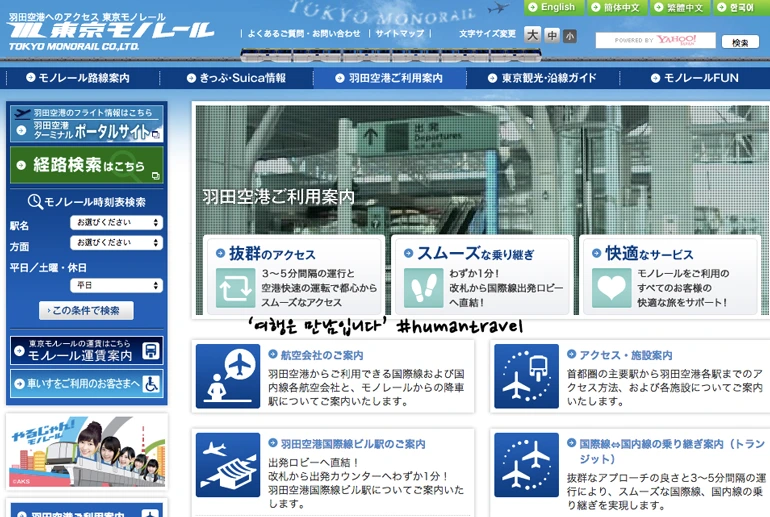Viewport: 770px width, 517px height.
Task: Click the arrow bullet beside English
Action: [532, 7]
